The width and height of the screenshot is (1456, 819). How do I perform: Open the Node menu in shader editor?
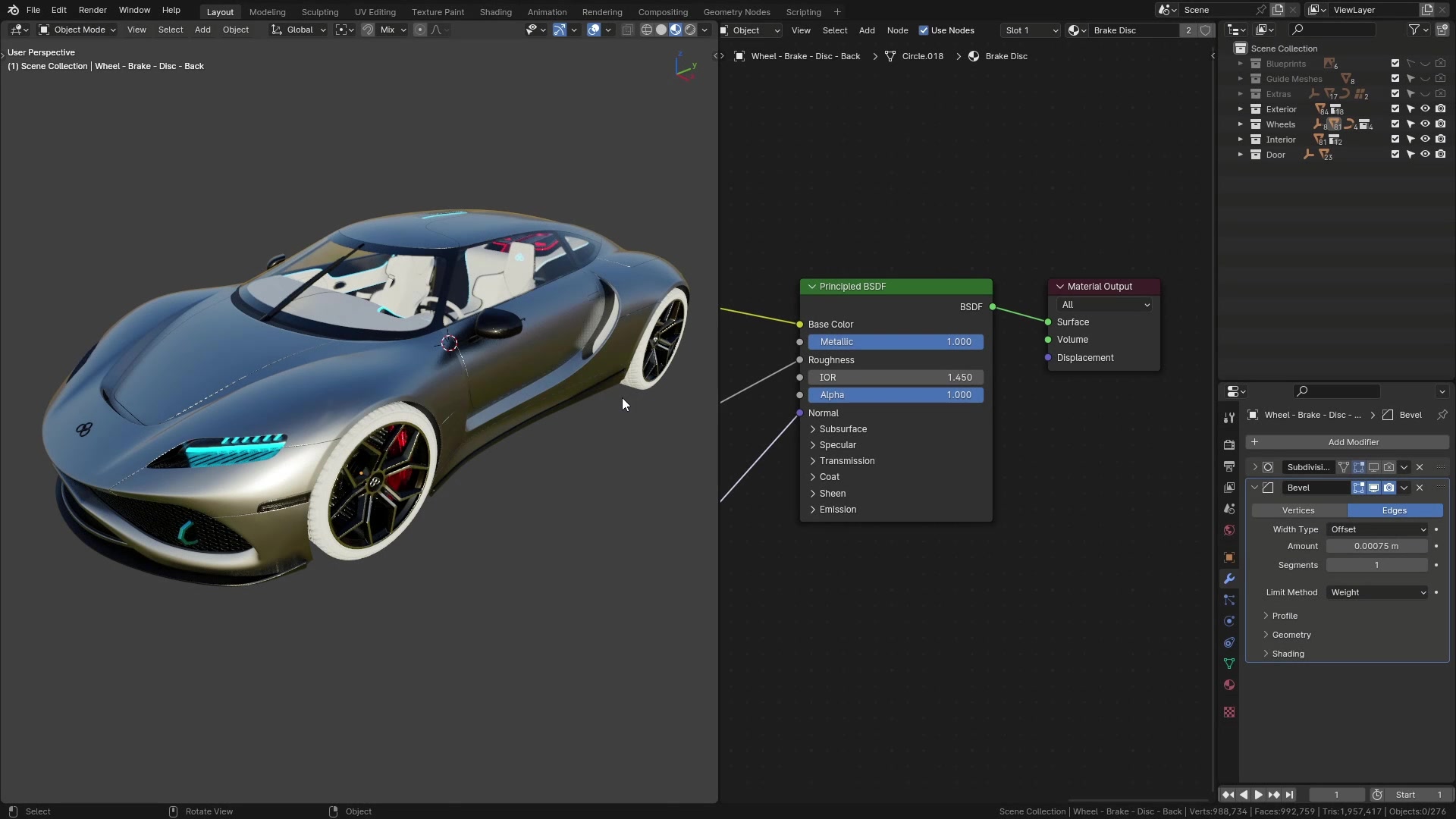pyautogui.click(x=897, y=30)
